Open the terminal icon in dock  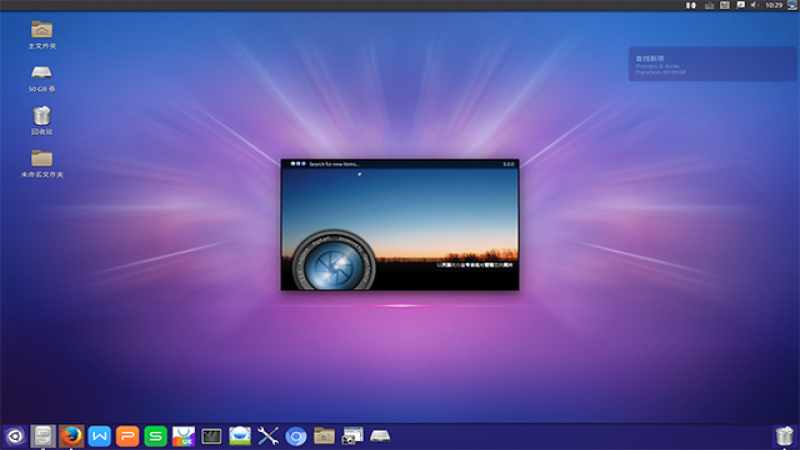(211, 436)
